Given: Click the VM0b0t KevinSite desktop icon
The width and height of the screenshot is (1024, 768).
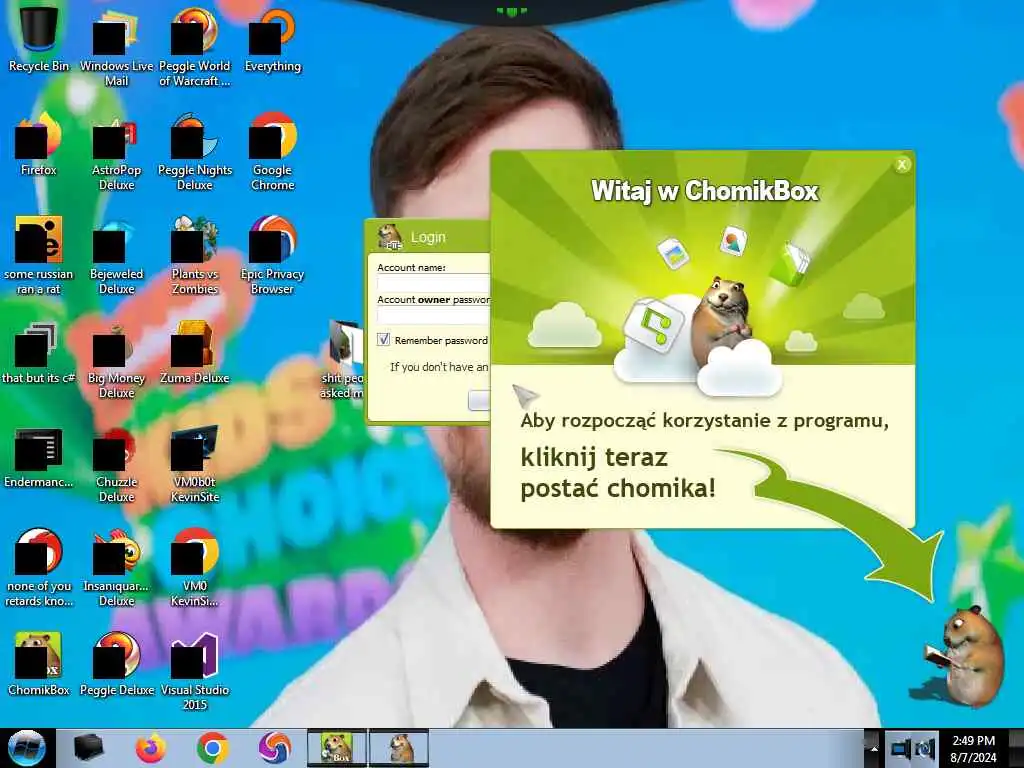Looking at the screenshot, I should [x=195, y=462].
